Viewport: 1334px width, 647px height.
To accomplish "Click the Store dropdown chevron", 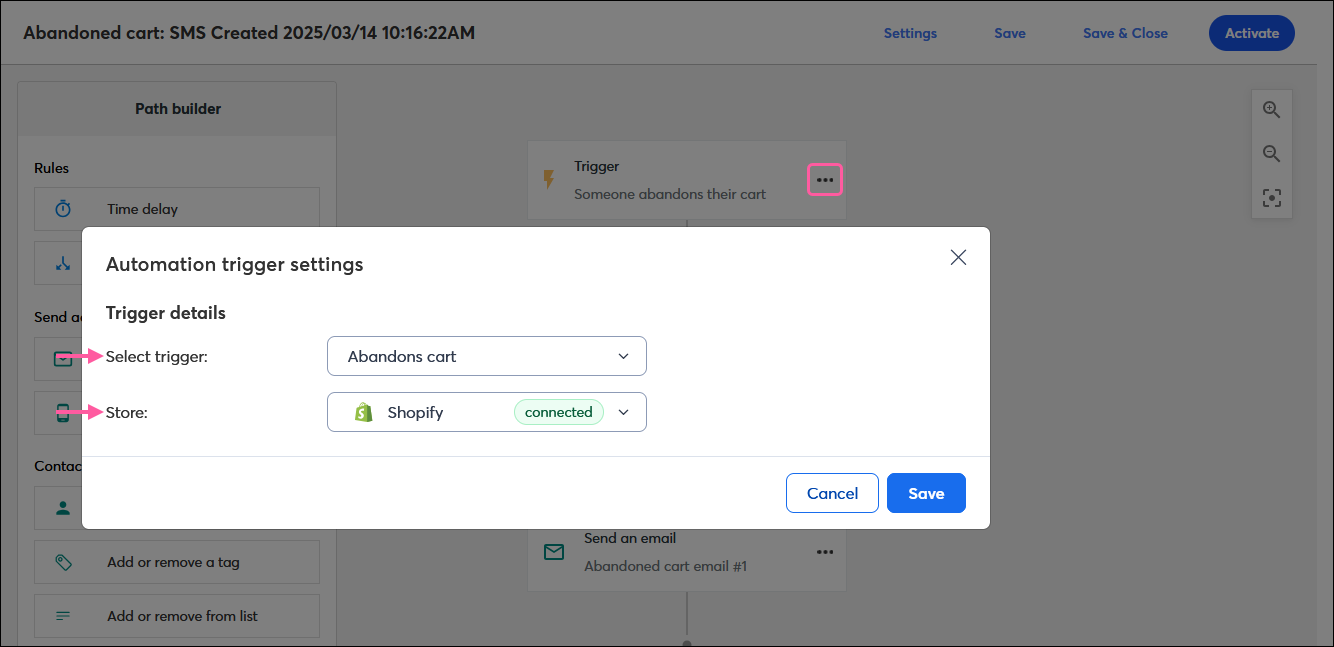I will 623,412.
